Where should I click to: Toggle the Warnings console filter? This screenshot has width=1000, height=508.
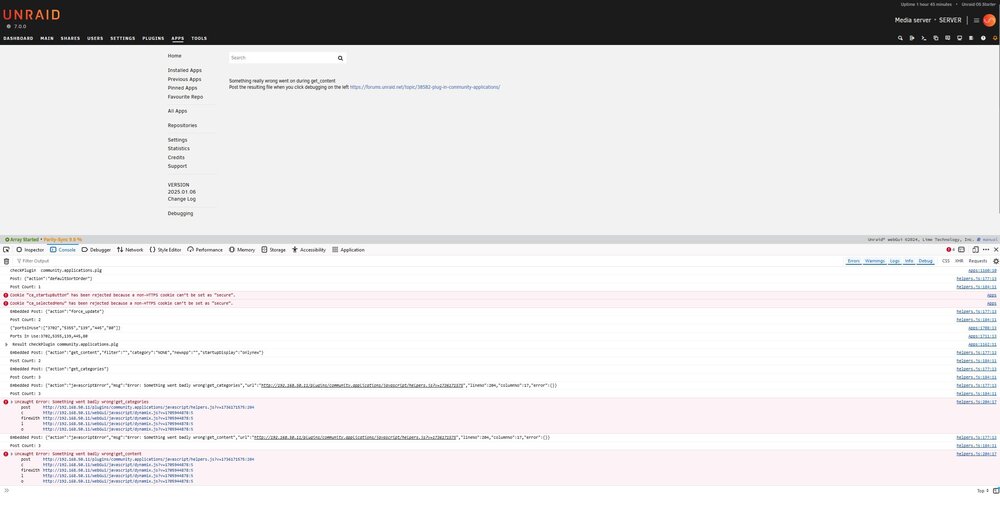click(x=874, y=261)
